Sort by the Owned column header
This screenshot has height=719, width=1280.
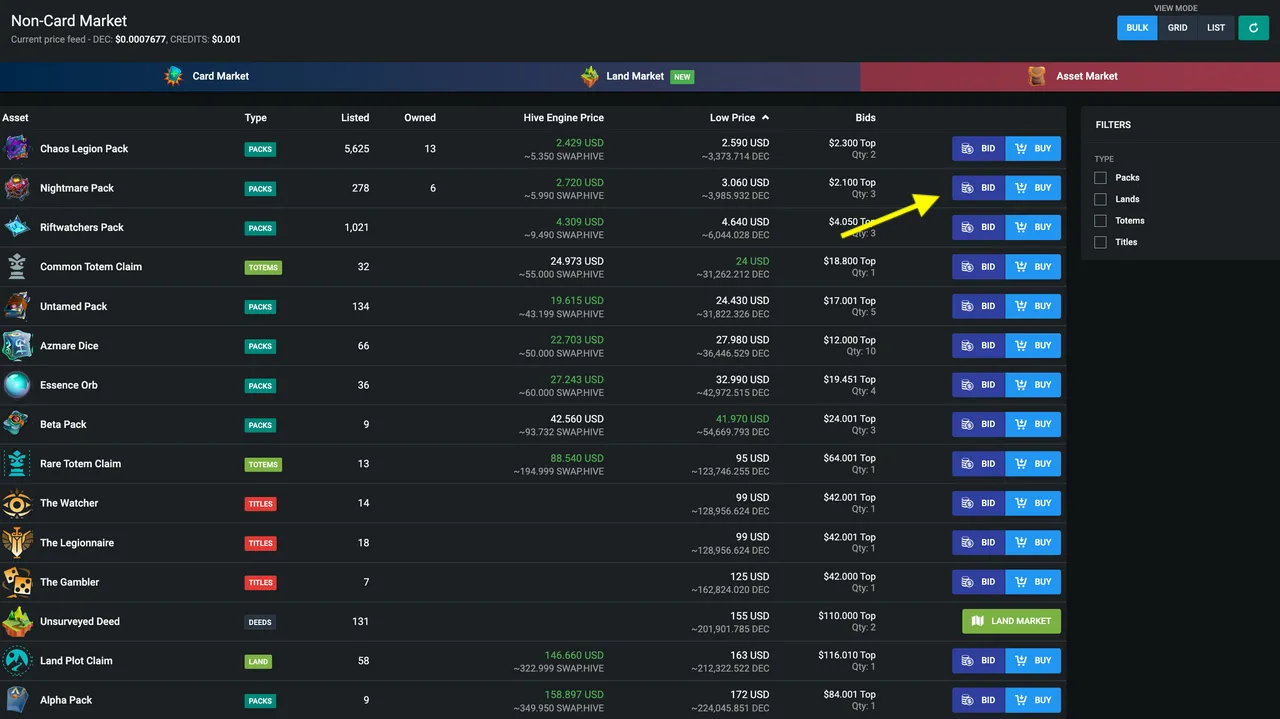[x=420, y=118]
